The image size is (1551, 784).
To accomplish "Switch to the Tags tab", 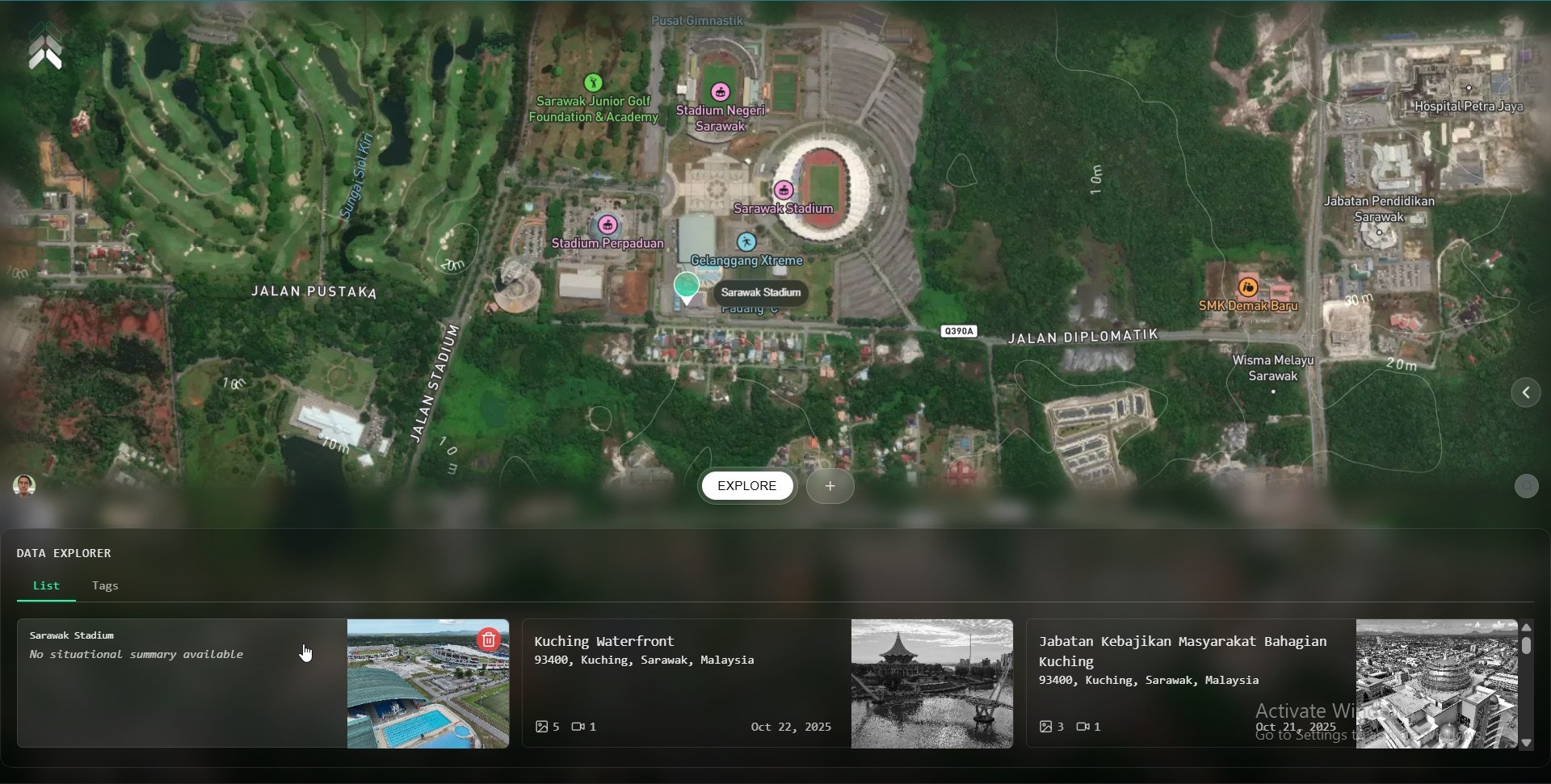I will coord(104,585).
